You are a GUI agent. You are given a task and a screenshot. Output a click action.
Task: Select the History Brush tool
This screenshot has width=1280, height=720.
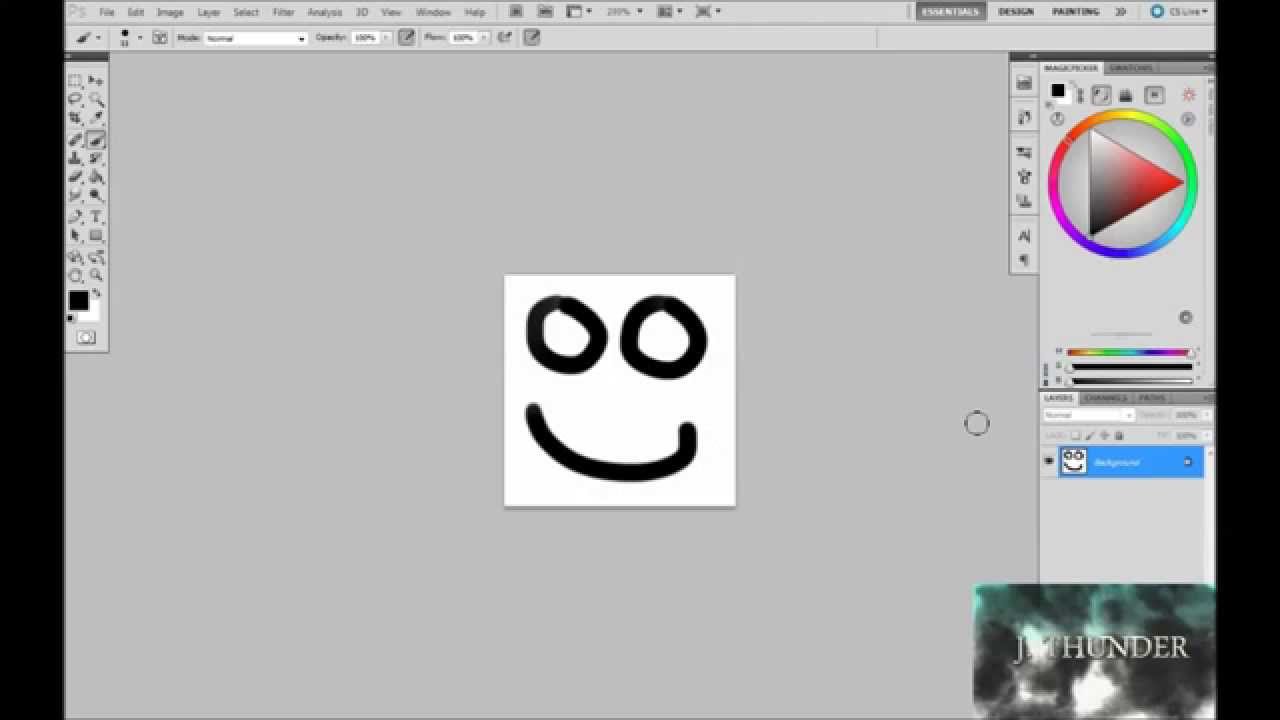click(96, 159)
